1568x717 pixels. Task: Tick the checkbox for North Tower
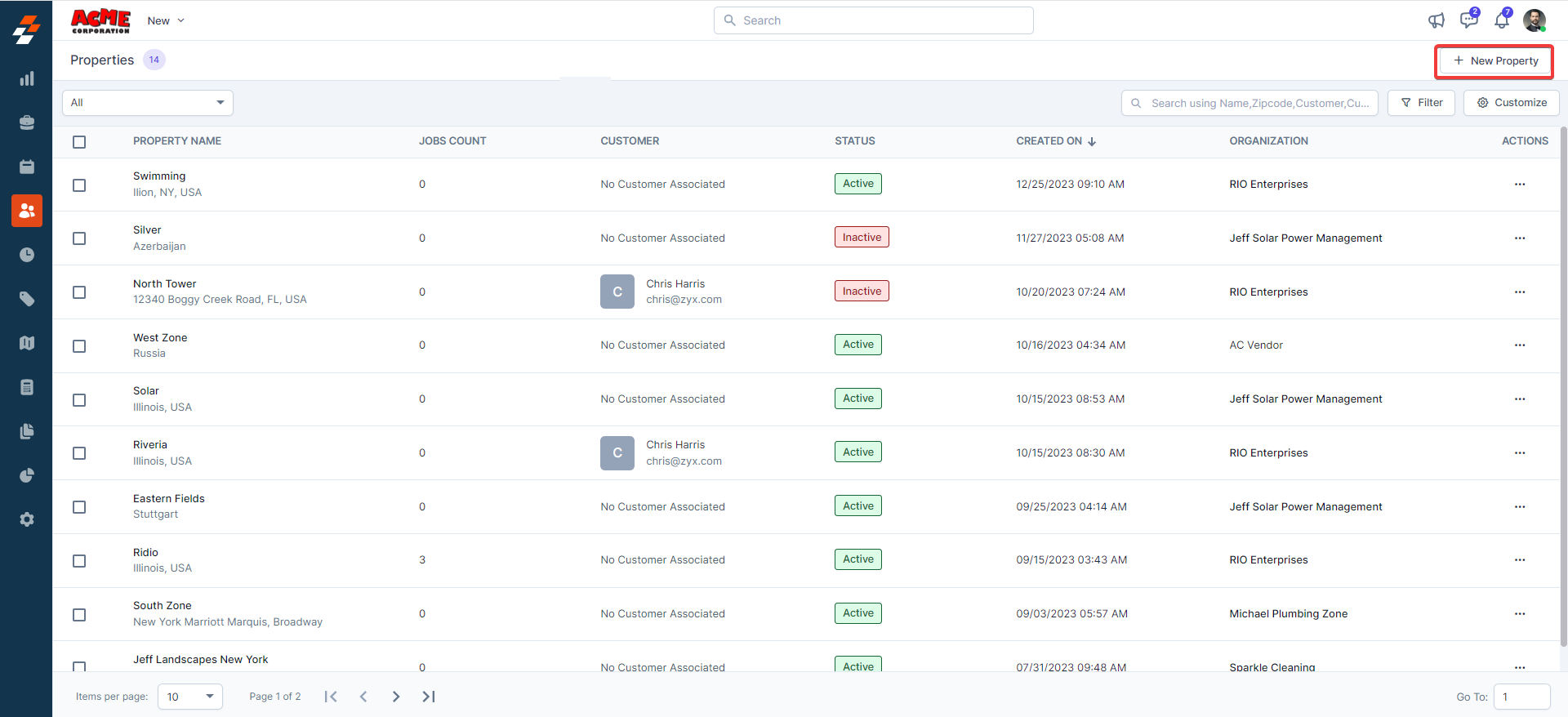tap(79, 292)
